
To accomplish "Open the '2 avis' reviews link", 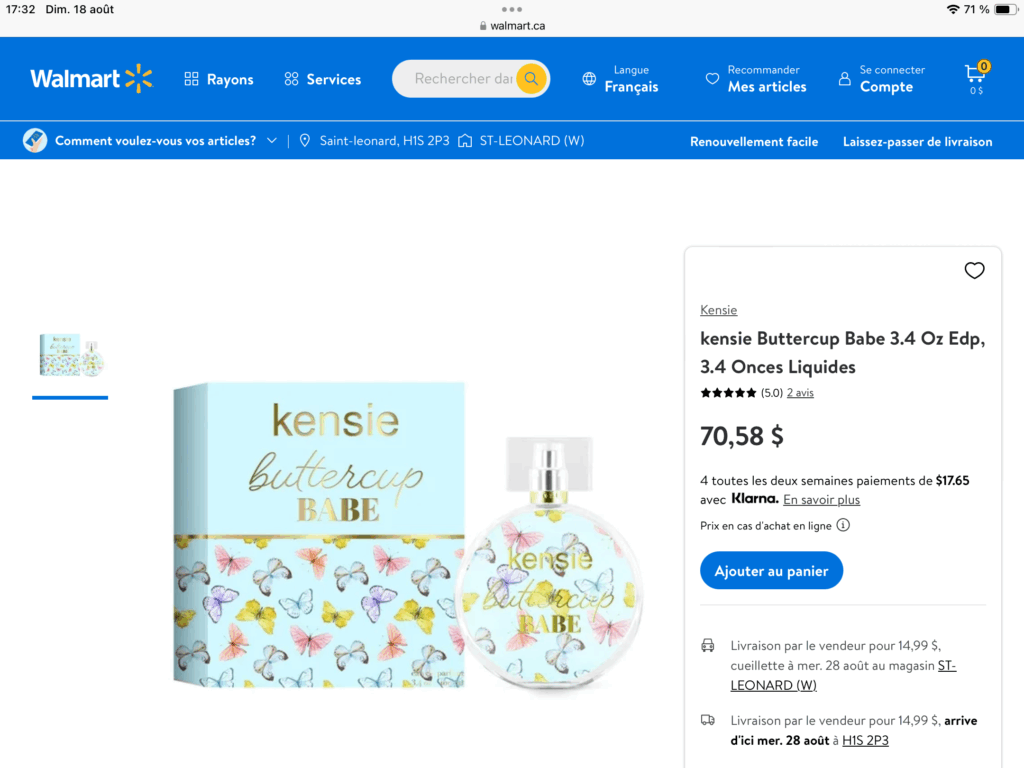I will pos(800,393).
